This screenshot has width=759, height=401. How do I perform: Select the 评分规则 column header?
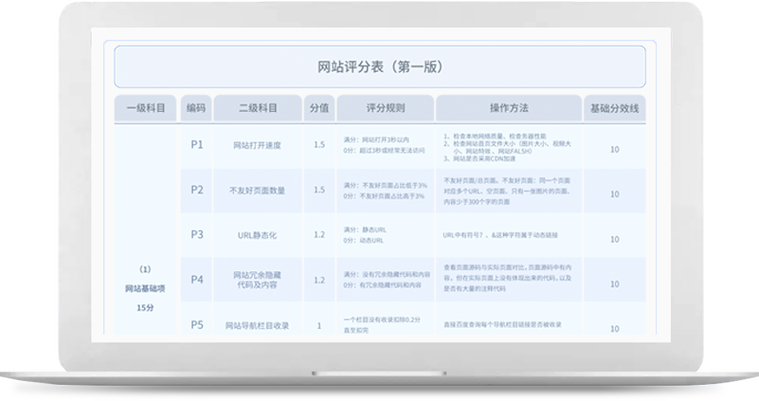[385, 108]
